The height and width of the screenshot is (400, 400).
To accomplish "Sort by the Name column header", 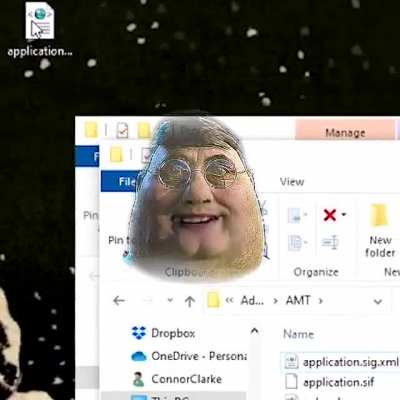I will [298, 334].
